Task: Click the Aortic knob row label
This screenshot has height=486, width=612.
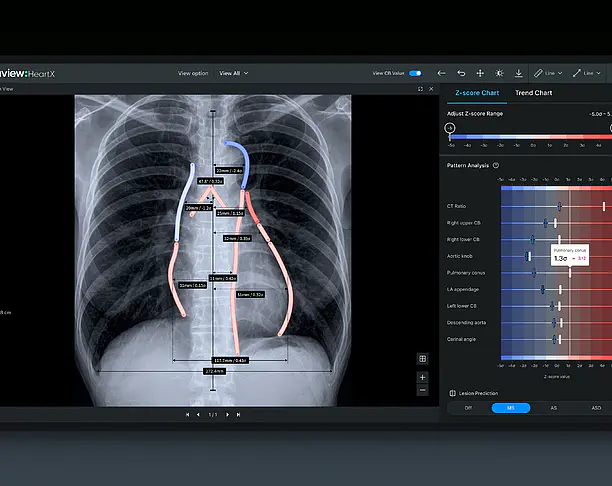Action: point(459,256)
